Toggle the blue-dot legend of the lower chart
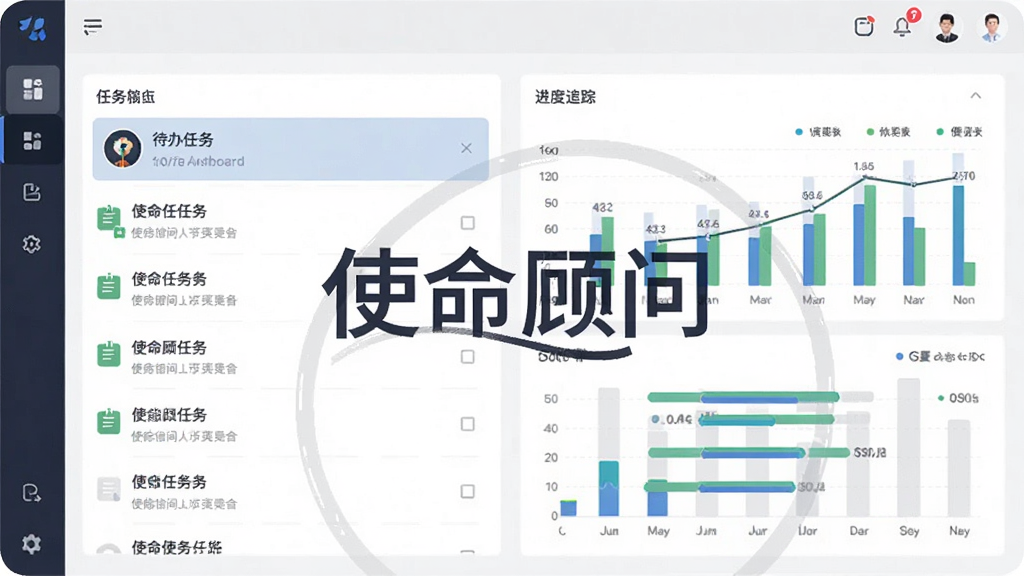The width and height of the screenshot is (1024, 576). (940, 357)
